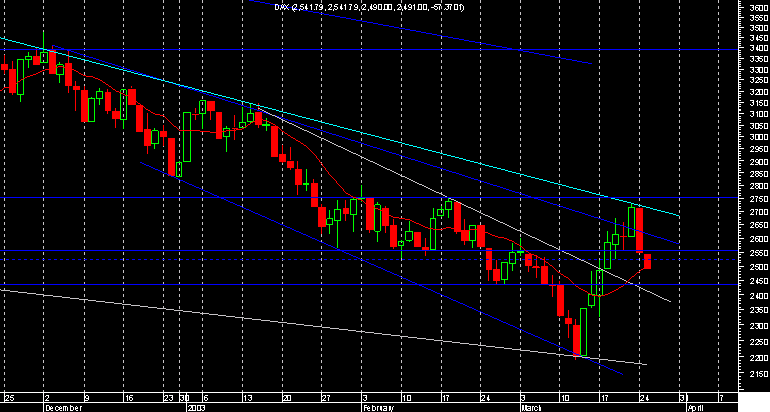Select the date label 9
Viewport: 770px width, 412px height.
point(87,397)
